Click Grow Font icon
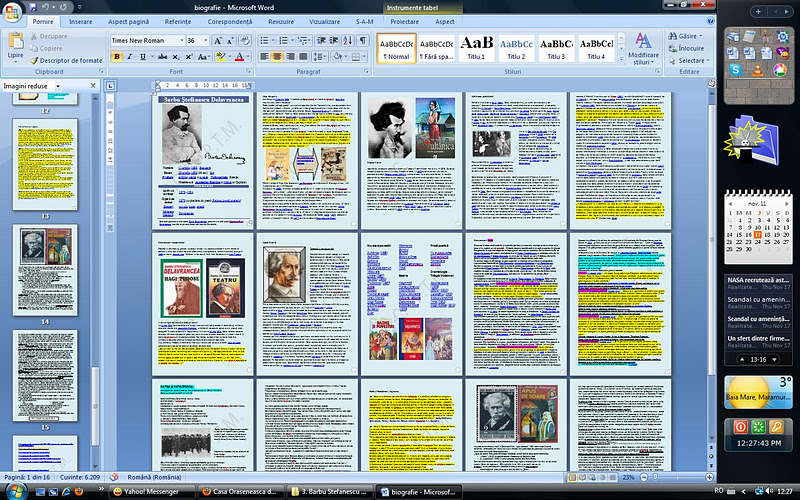This screenshot has height=500, width=800. [x=217, y=40]
